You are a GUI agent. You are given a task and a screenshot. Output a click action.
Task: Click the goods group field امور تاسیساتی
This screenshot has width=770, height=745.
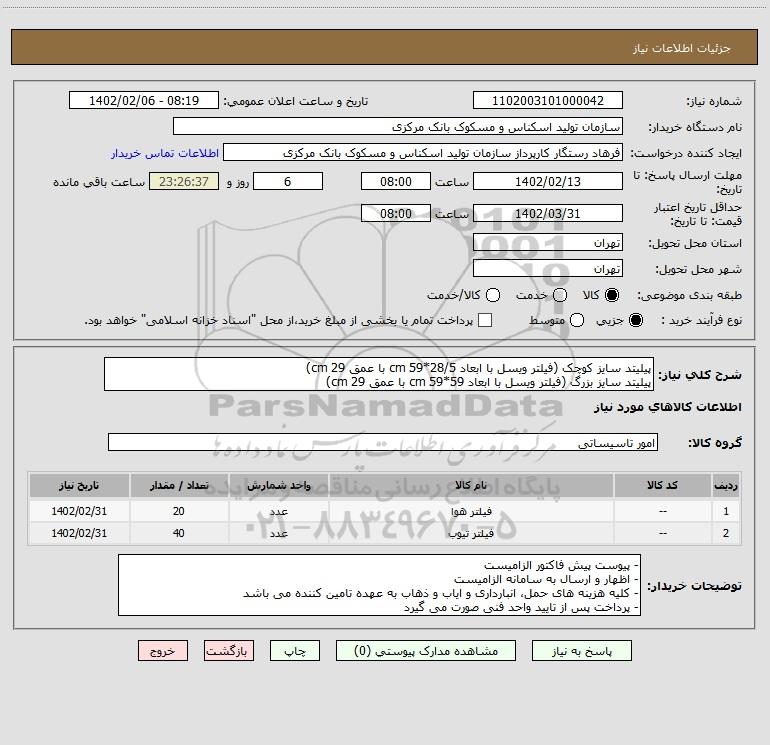pos(383,442)
